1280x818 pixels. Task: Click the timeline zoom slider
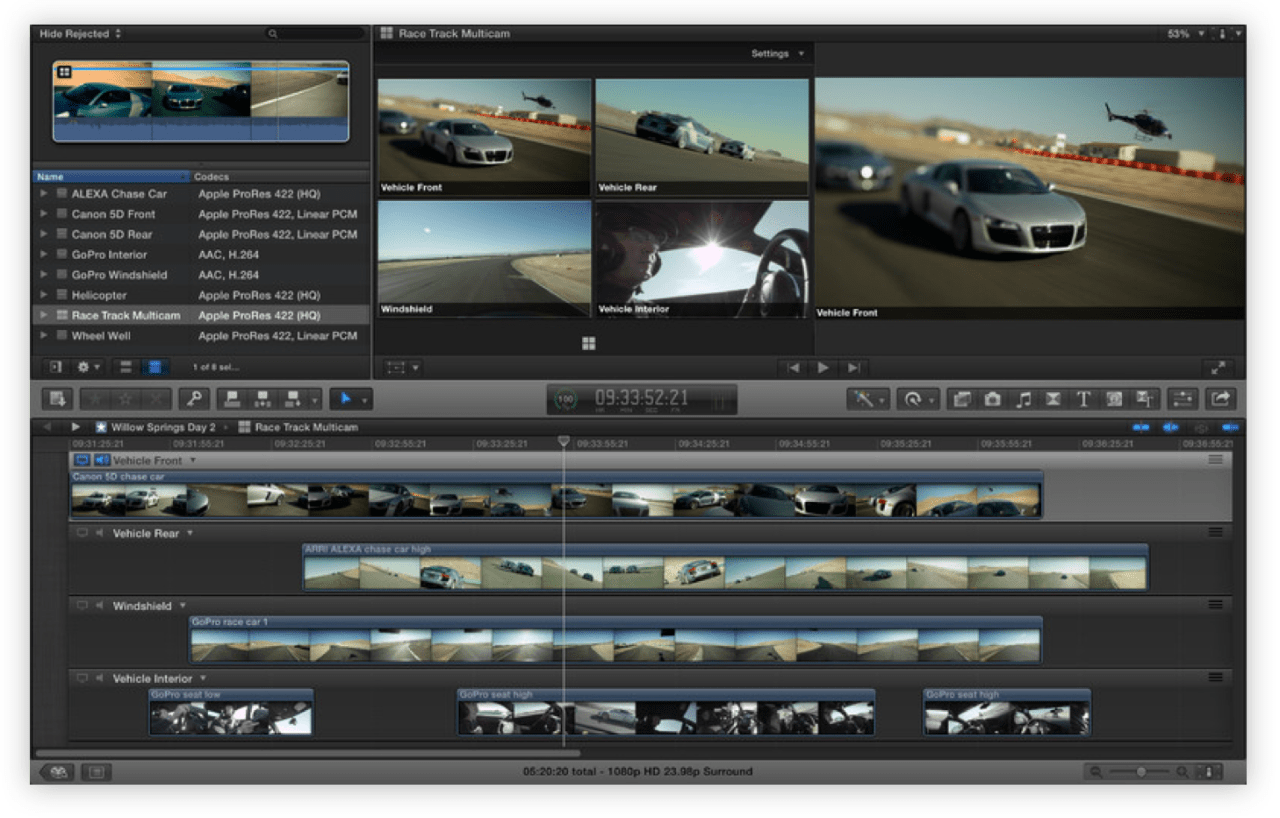(1140, 772)
